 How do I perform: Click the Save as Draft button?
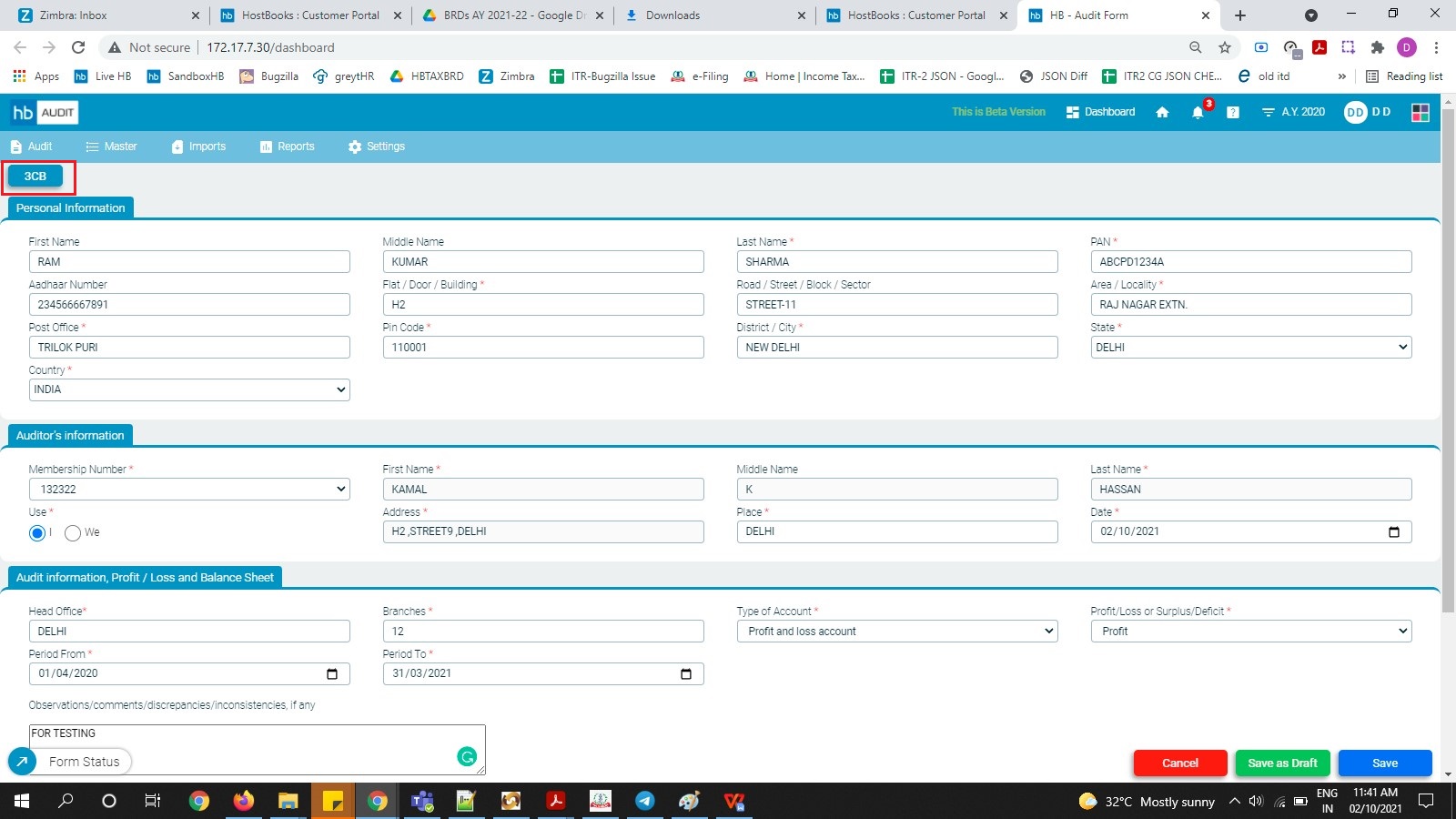coord(1281,763)
